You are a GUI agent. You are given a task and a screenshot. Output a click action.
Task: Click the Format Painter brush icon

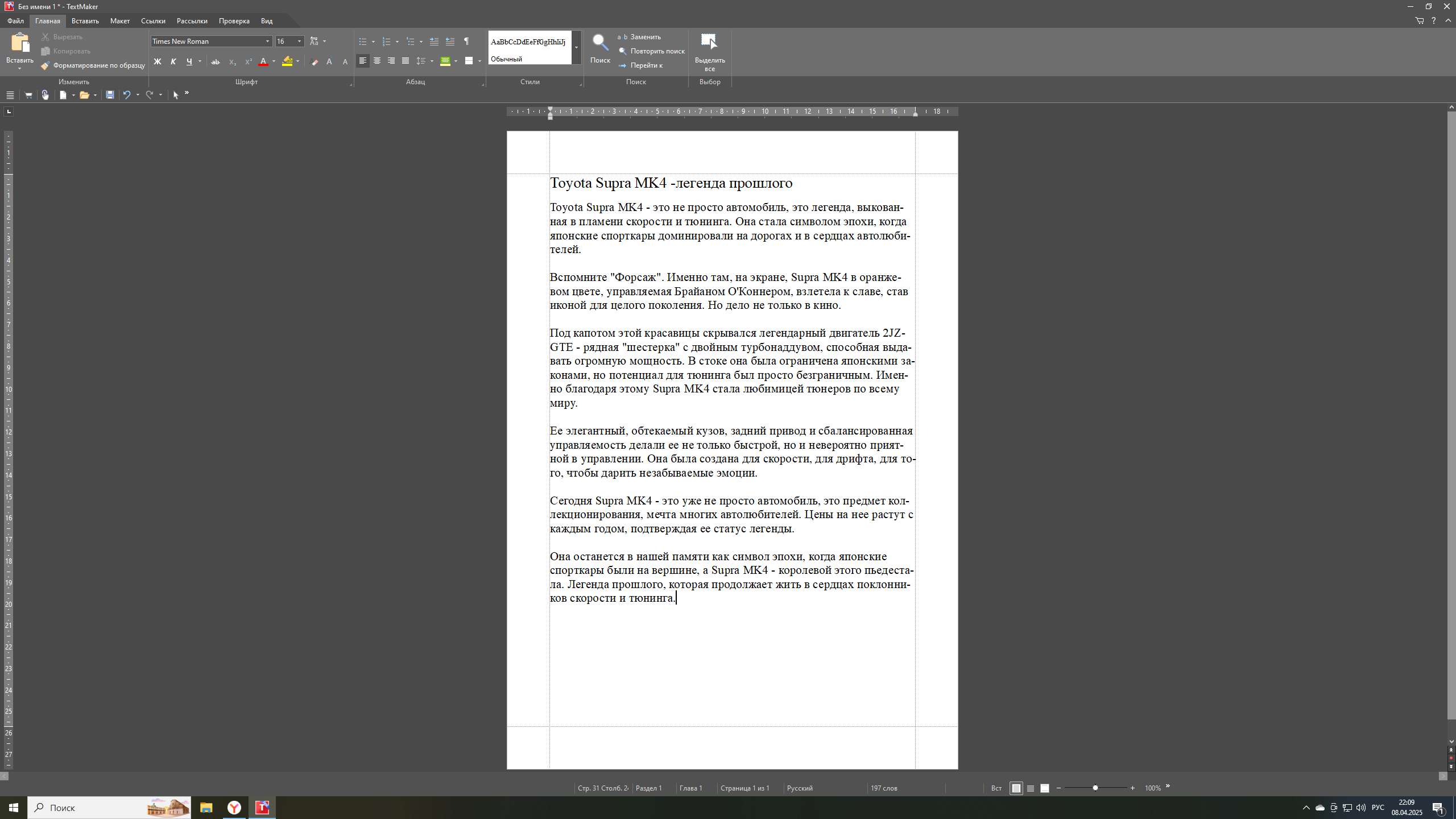click(45, 65)
